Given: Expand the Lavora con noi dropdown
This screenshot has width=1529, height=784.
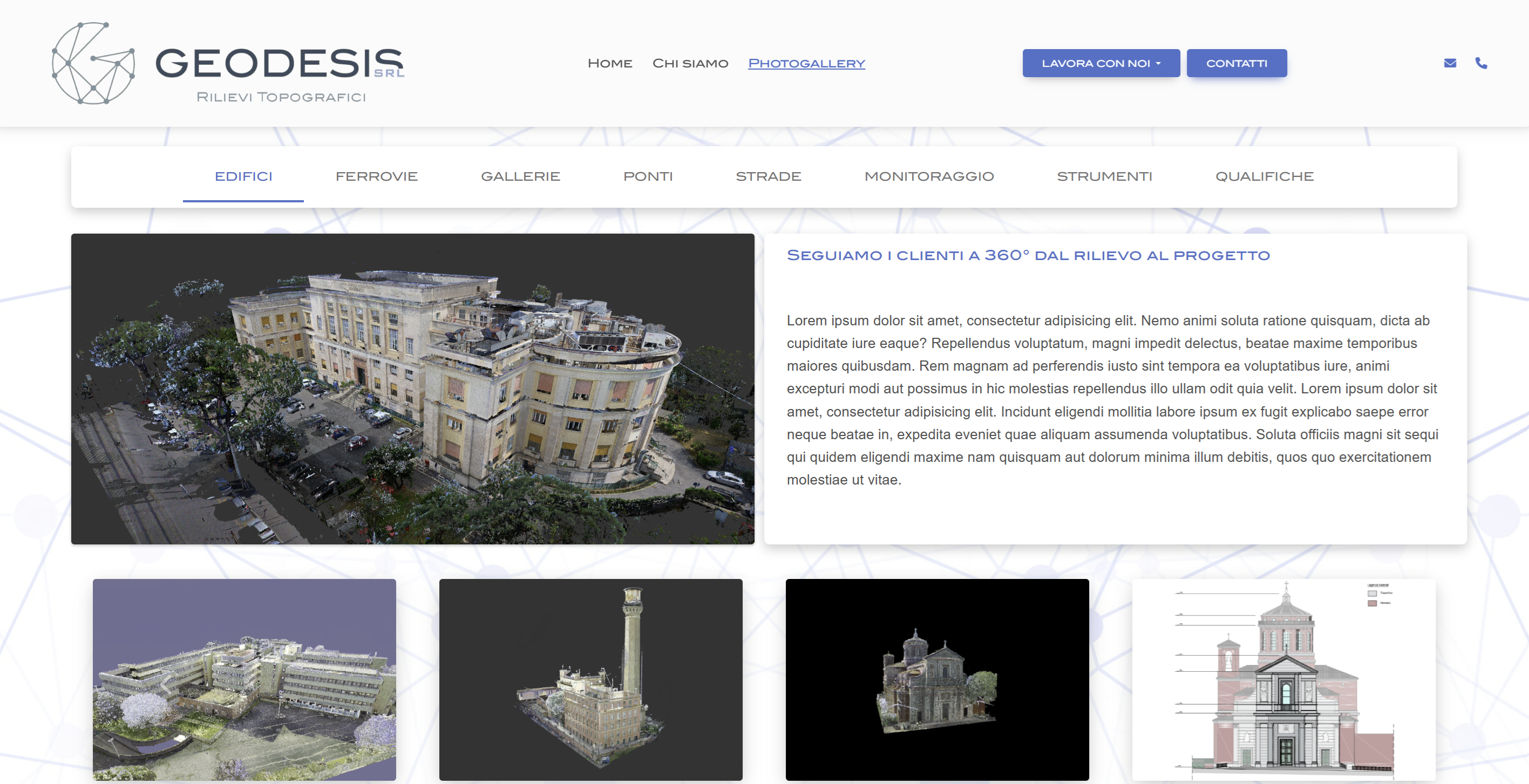Looking at the screenshot, I should point(1101,63).
